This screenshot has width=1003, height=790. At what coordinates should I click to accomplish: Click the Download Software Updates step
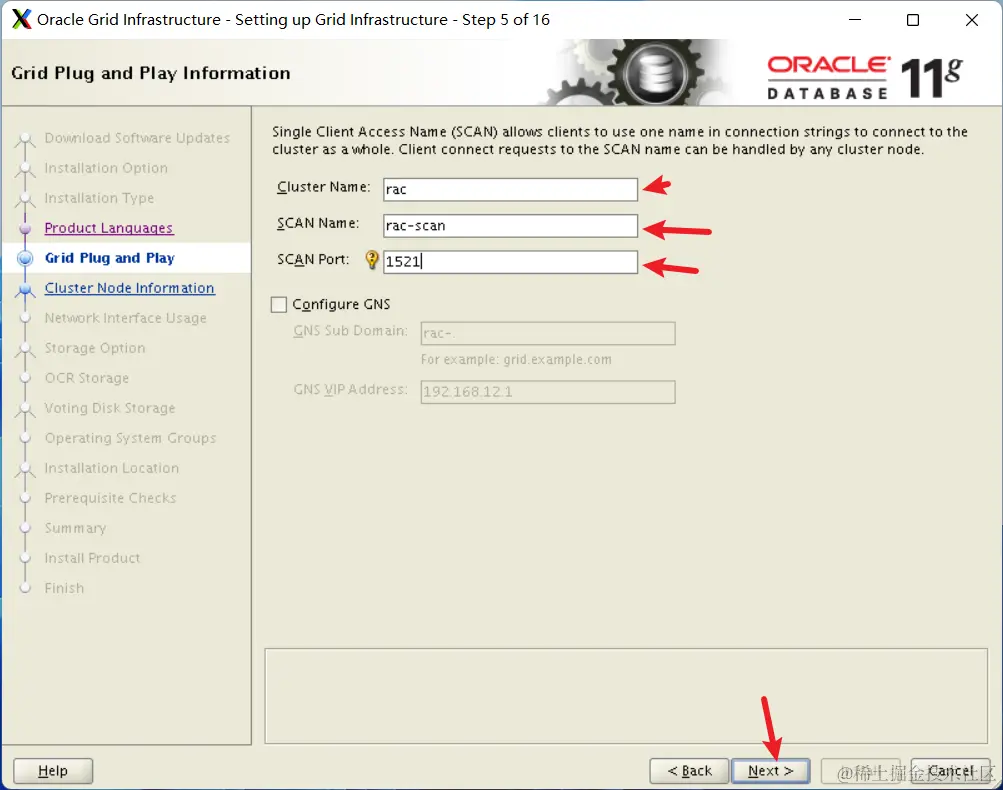click(137, 138)
